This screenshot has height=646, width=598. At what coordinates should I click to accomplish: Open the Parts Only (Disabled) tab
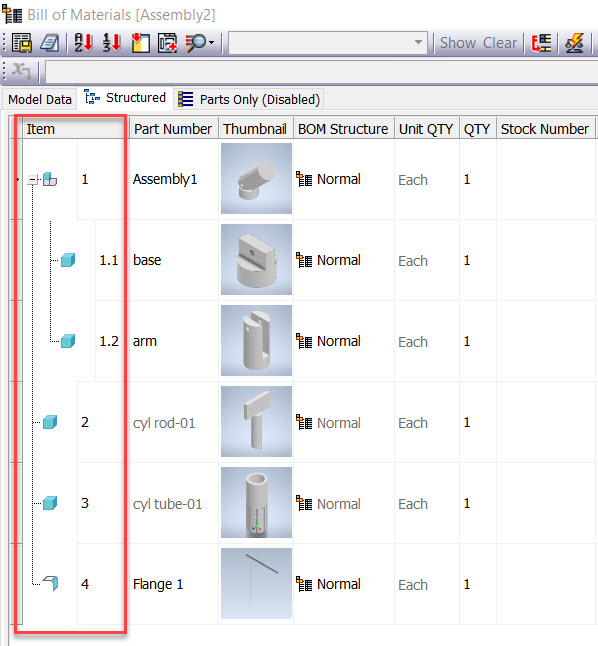pyautogui.click(x=249, y=99)
